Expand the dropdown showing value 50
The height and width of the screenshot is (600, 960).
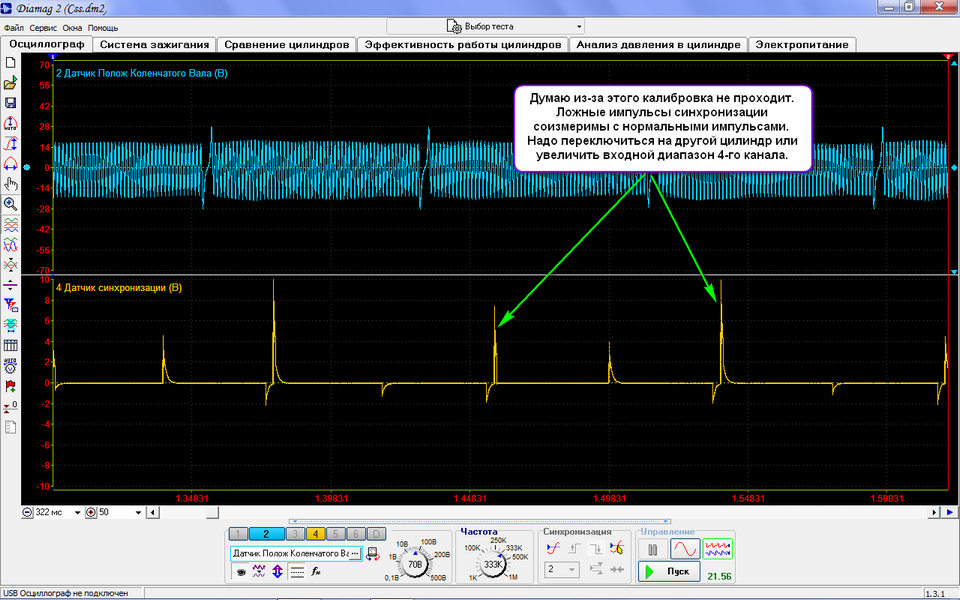click(138, 512)
